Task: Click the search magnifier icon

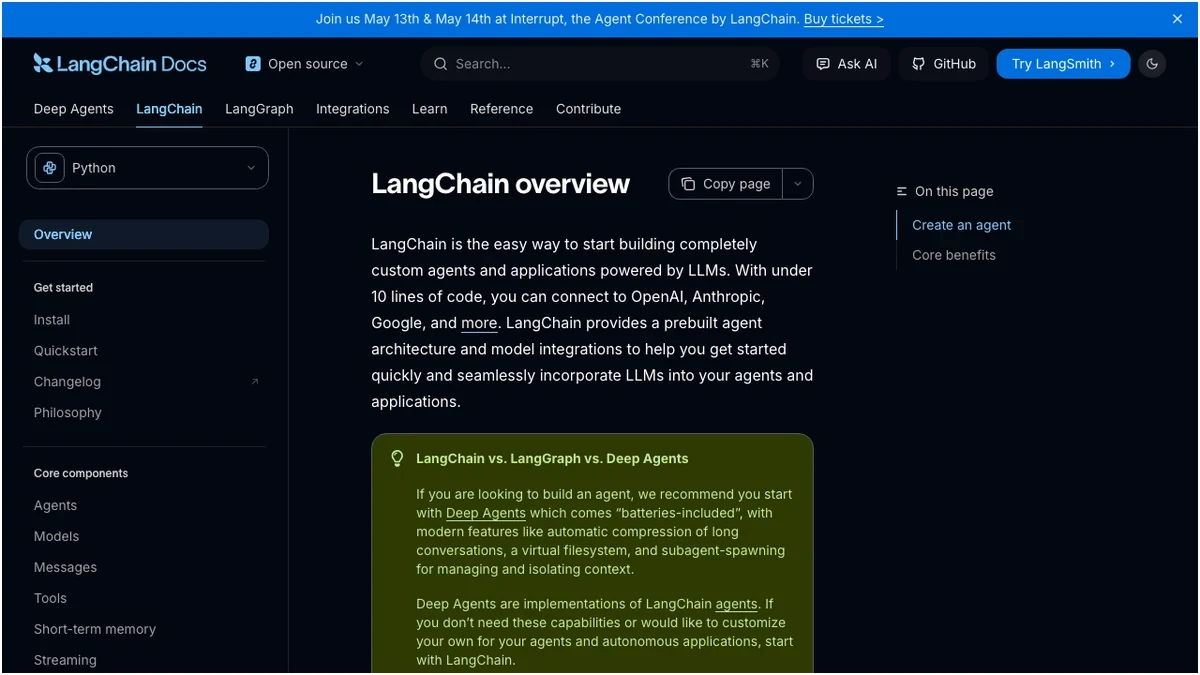Action: (x=440, y=63)
